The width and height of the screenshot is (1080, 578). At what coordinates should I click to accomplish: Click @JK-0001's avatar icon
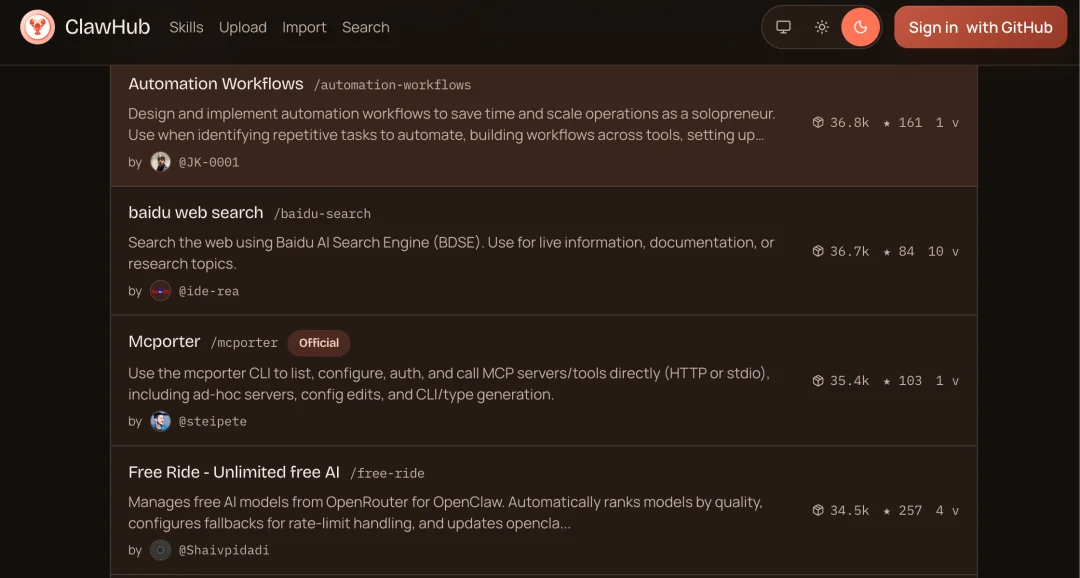(x=160, y=161)
